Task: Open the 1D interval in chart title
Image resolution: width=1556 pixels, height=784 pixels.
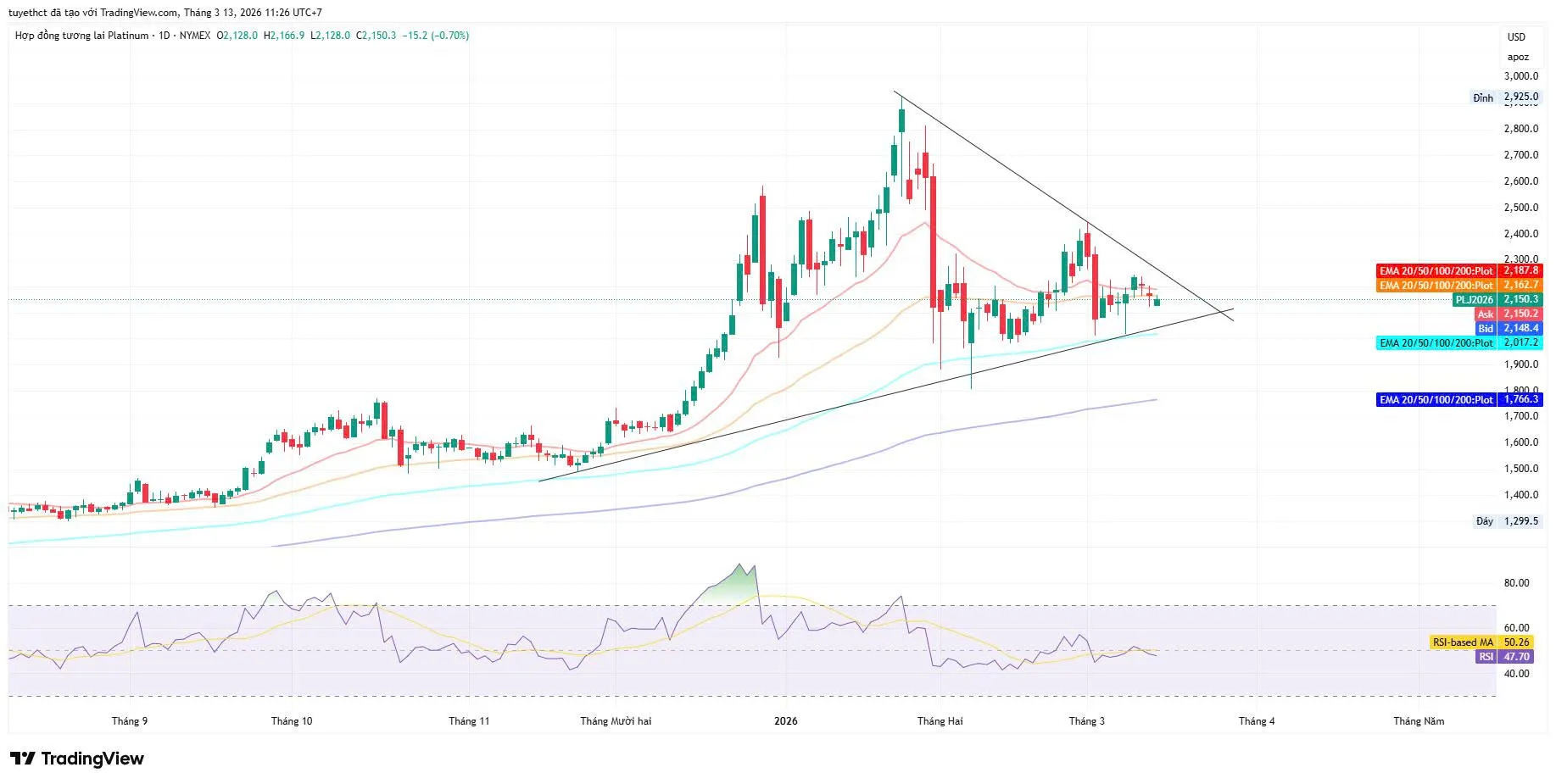Action: (x=165, y=36)
